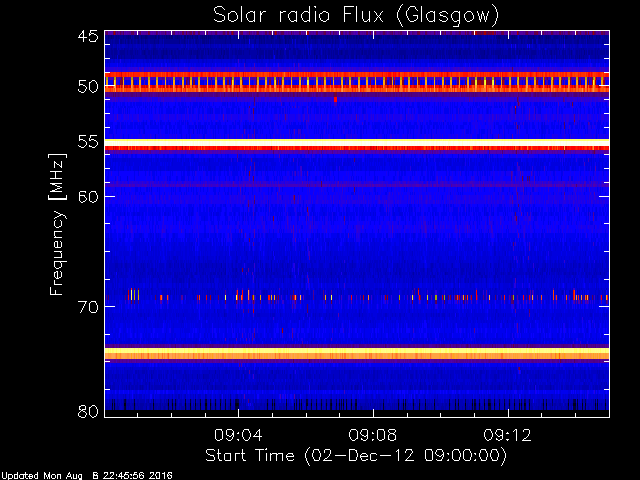
Task: Click the bright white band at 55 MHz
Action: [357, 142]
